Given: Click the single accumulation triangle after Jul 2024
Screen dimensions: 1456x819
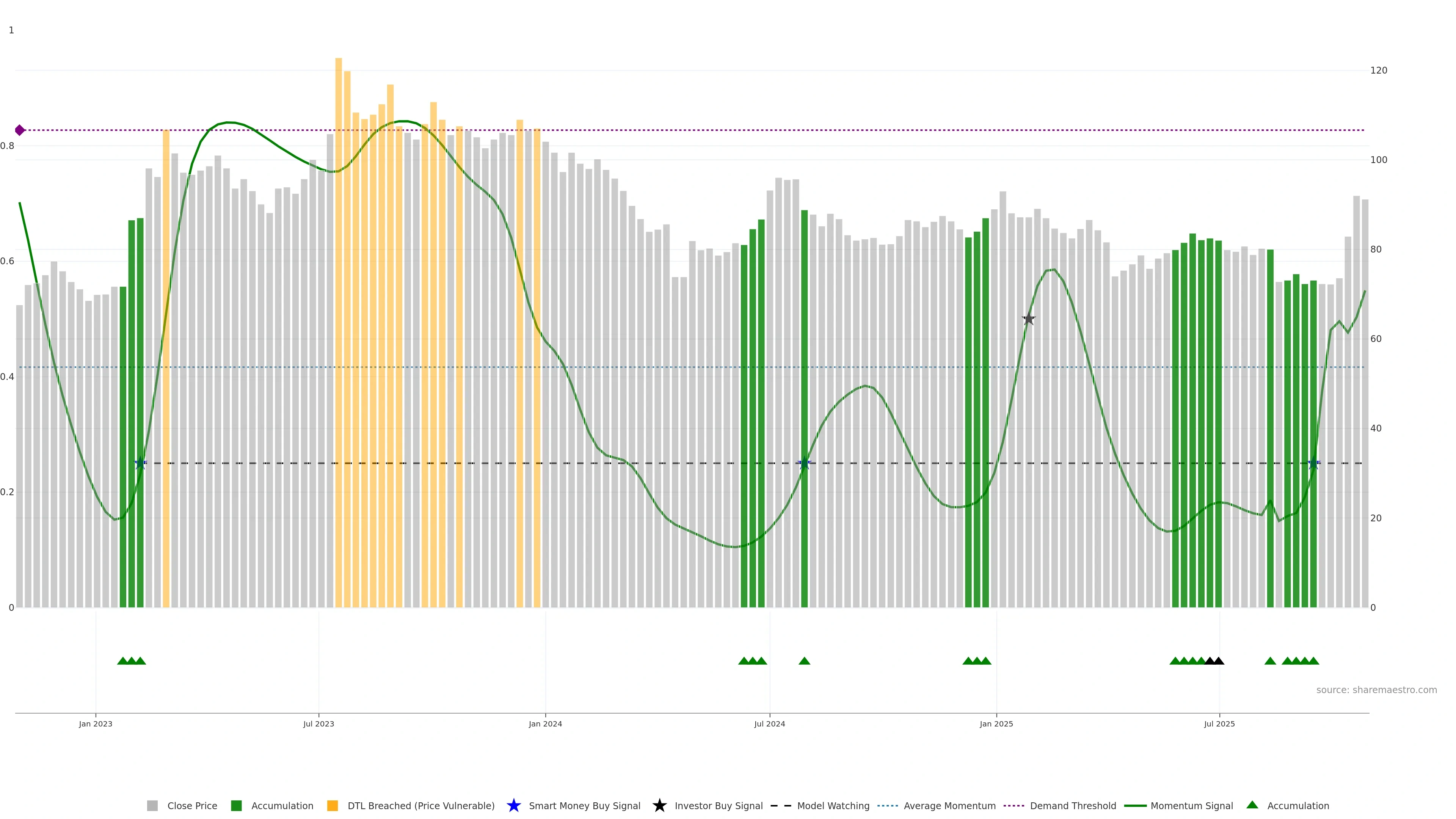Looking at the screenshot, I should click(804, 661).
